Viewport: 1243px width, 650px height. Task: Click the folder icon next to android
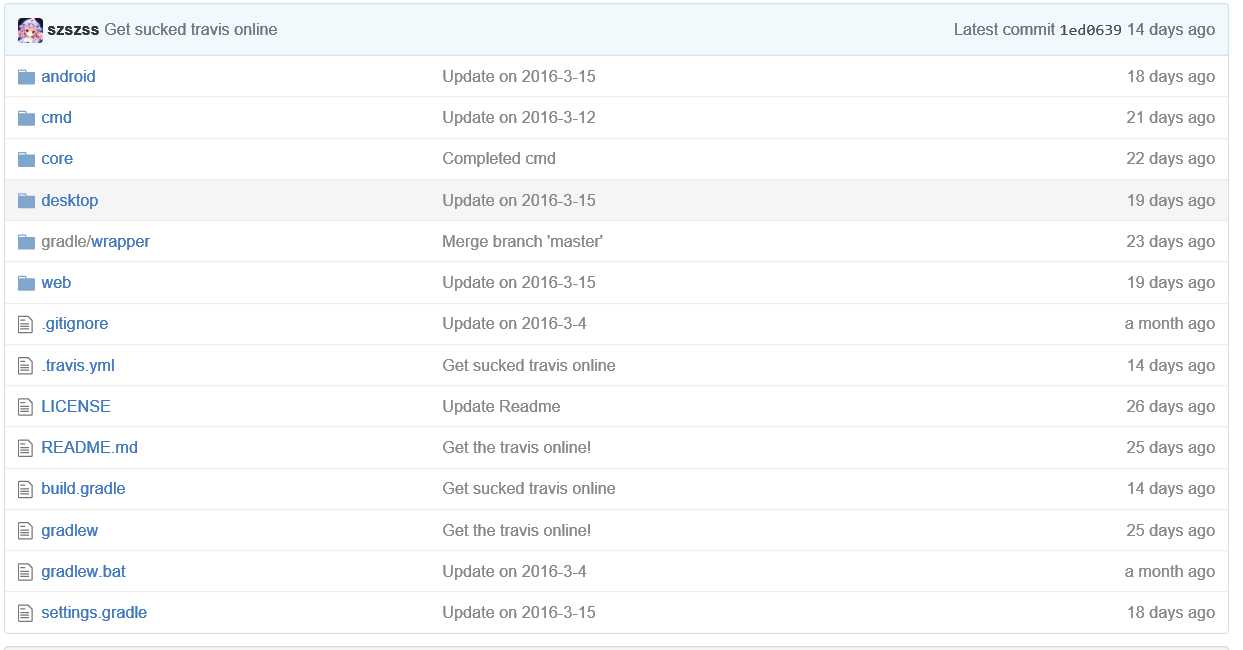pos(26,77)
